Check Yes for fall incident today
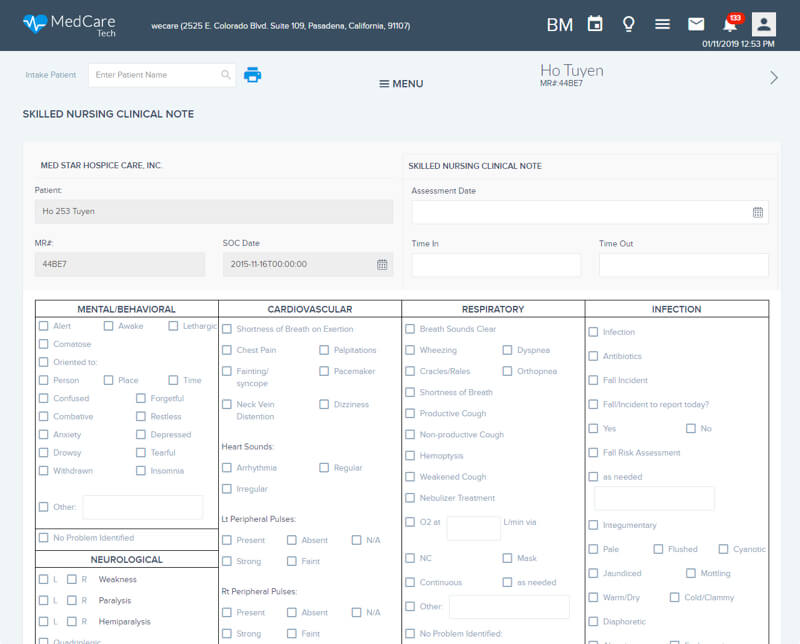The width and height of the screenshot is (800, 644). [x=593, y=428]
